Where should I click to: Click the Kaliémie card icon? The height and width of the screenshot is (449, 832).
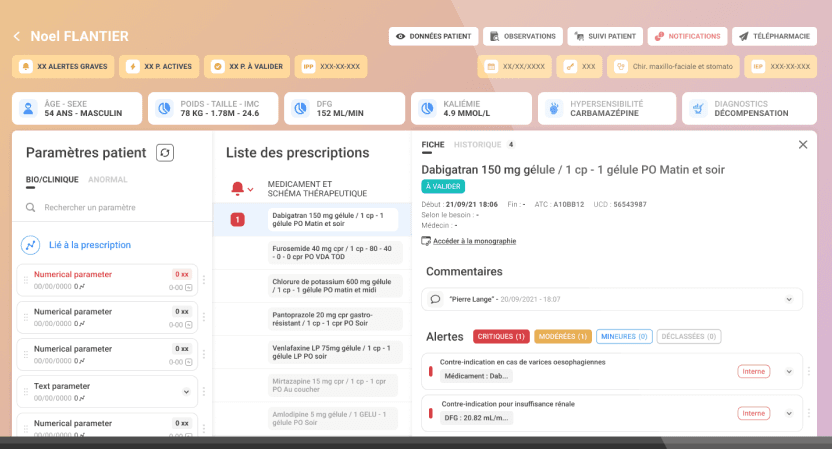pyautogui.click(x=427, y=108)
